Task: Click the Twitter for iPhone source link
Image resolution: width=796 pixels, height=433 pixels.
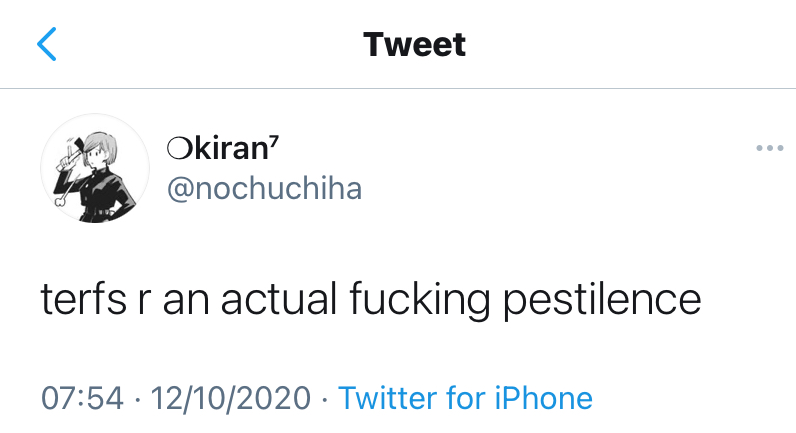Action: coord(465,398)
